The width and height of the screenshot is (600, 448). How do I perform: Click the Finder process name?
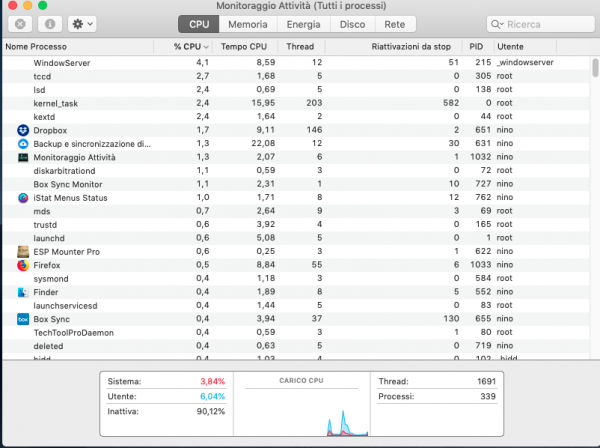pos(46,292)
